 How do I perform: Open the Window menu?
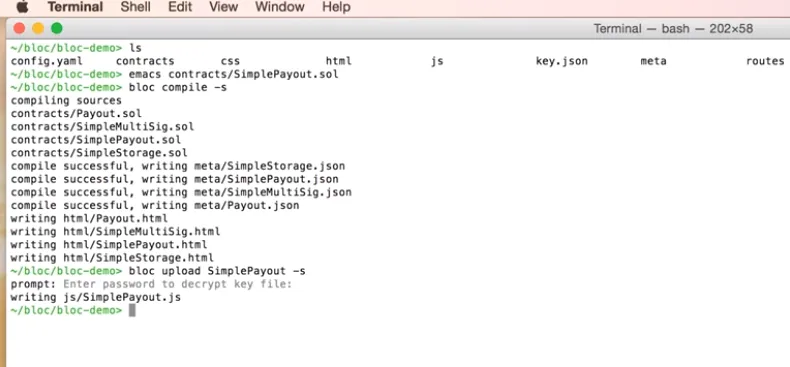click(280, 7)
